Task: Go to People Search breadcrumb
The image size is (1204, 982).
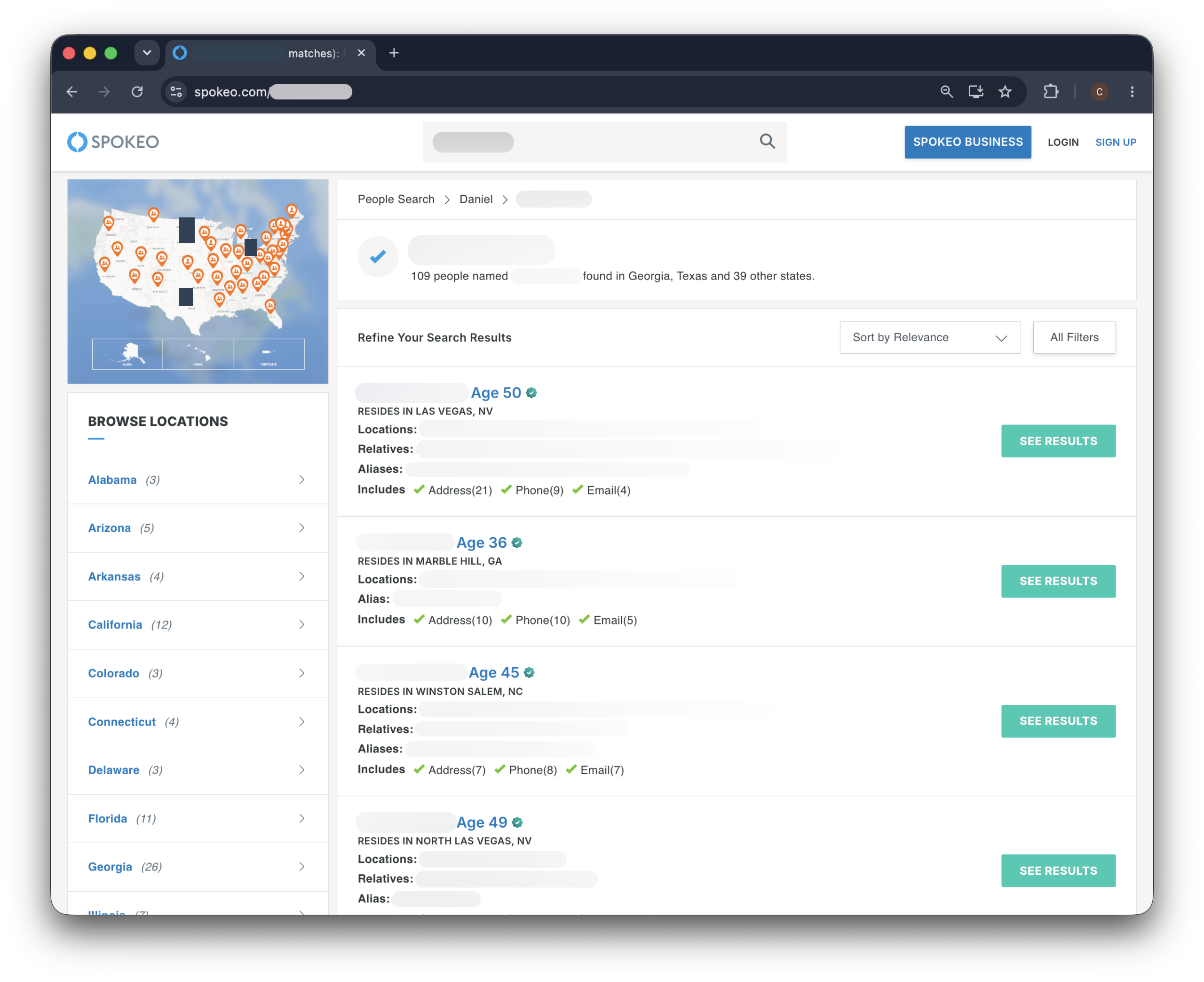Action: (396, 199)
